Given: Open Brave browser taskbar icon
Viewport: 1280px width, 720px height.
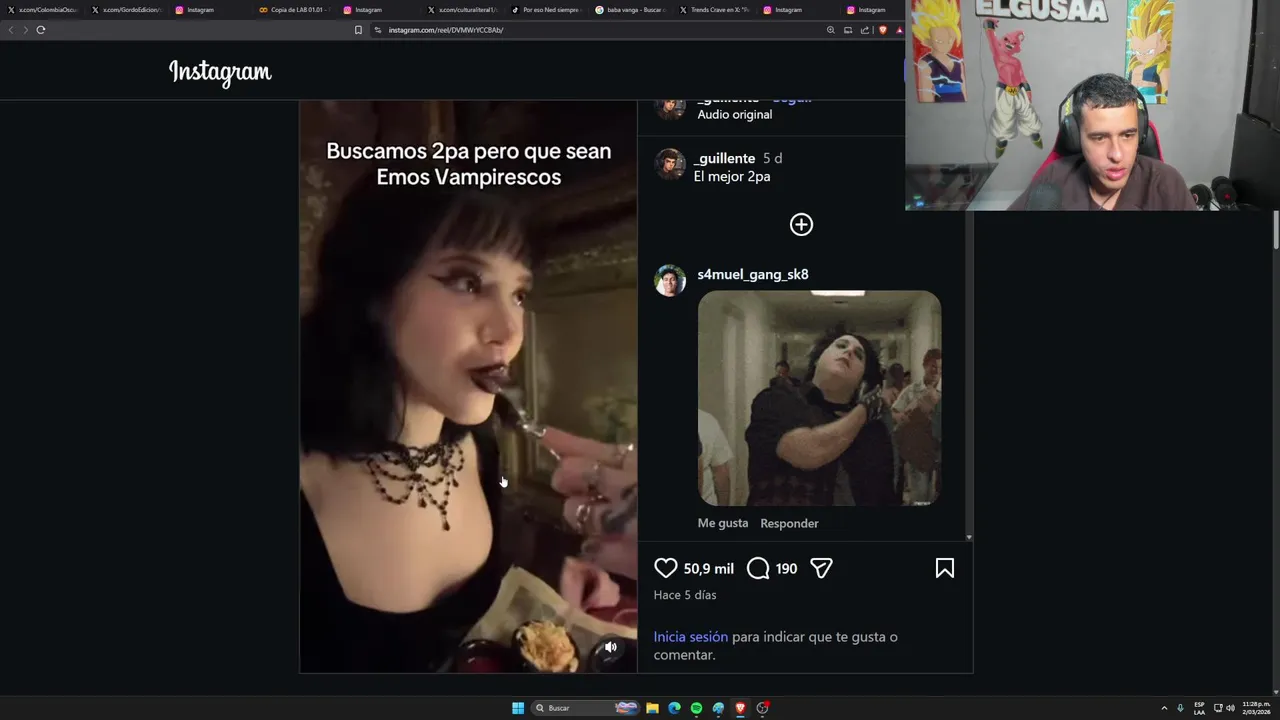Looking at the screenshot, I should tap(740, 708).
